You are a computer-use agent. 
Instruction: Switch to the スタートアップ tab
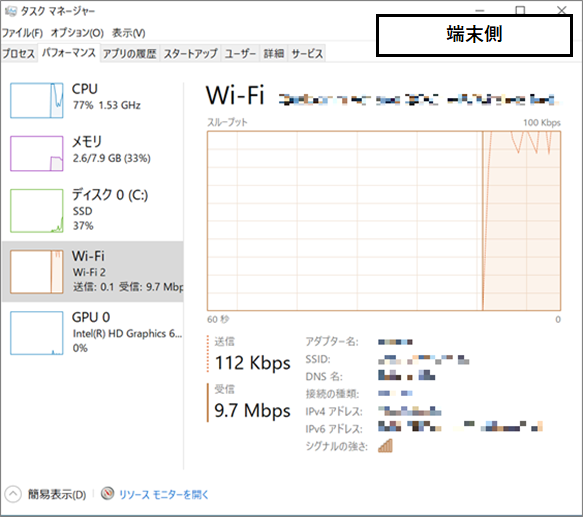tap(191, 54)
